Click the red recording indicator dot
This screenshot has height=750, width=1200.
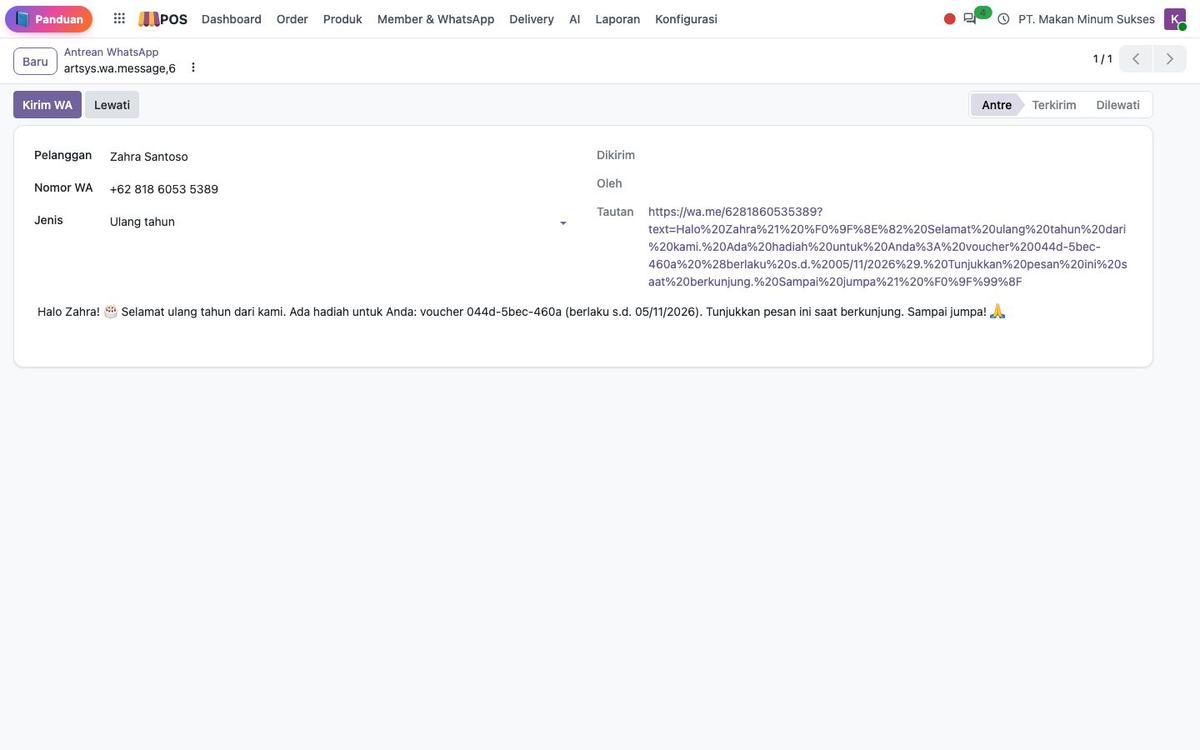click(x=950, y=19)
